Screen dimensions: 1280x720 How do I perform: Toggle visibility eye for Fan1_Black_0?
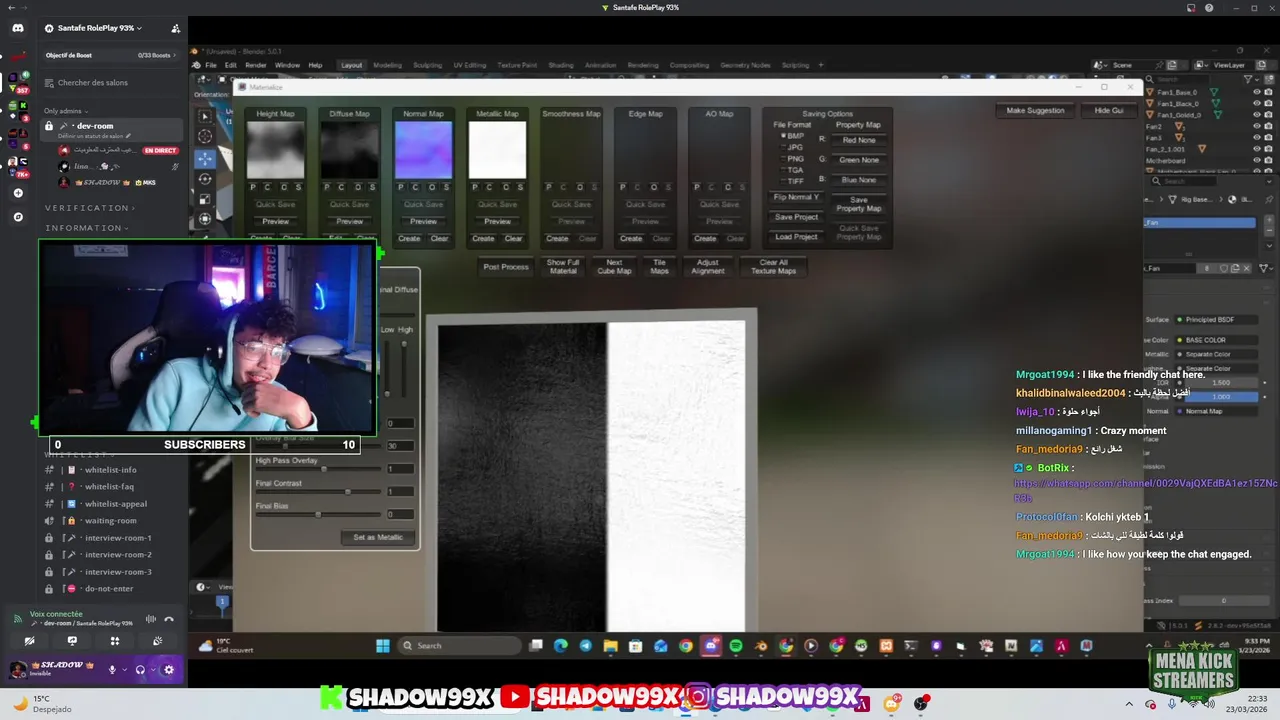click(1257, 103)
